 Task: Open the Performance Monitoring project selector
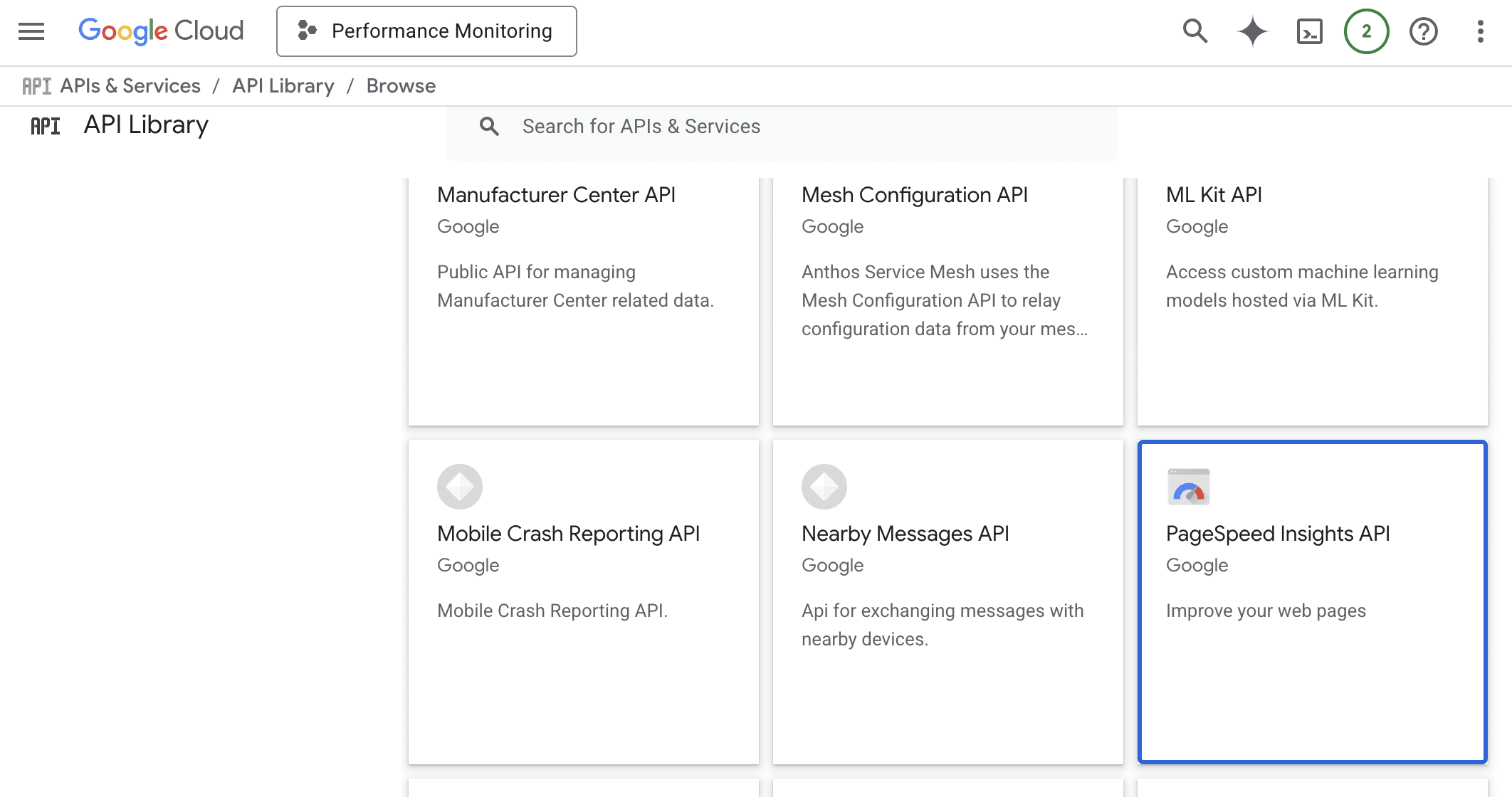click(x=426, y=31)
